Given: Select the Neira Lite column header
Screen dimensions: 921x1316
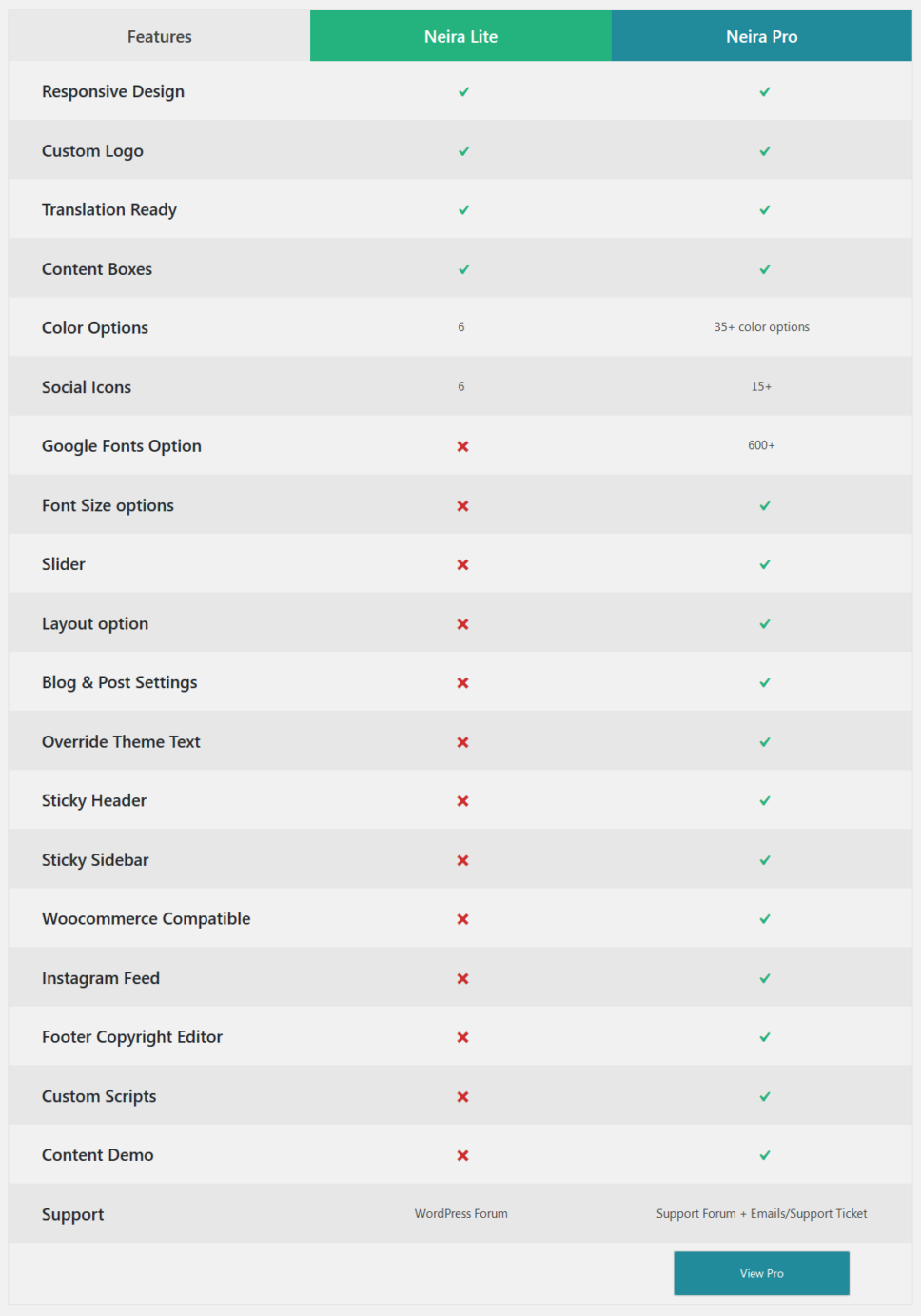Looking at the screenshot, I should pos(460,36).
